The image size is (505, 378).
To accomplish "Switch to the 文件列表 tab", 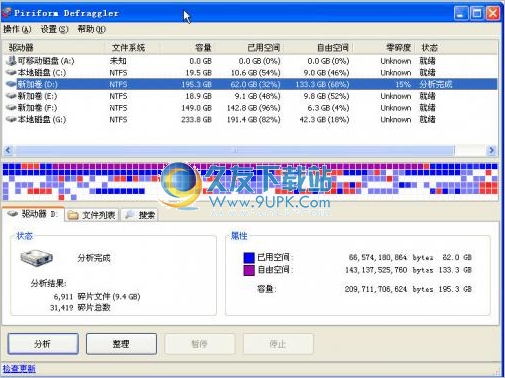I will pos(92,215).
